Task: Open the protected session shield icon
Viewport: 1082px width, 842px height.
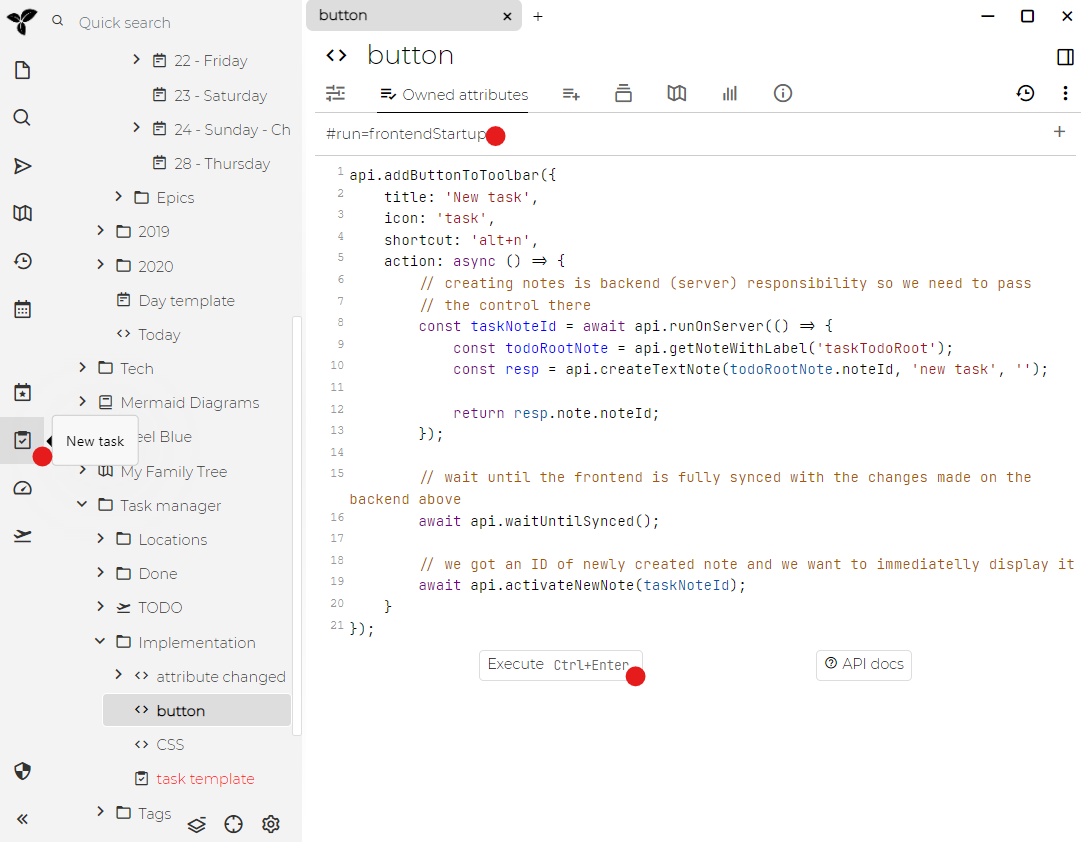Action: (x=22, y=771)
